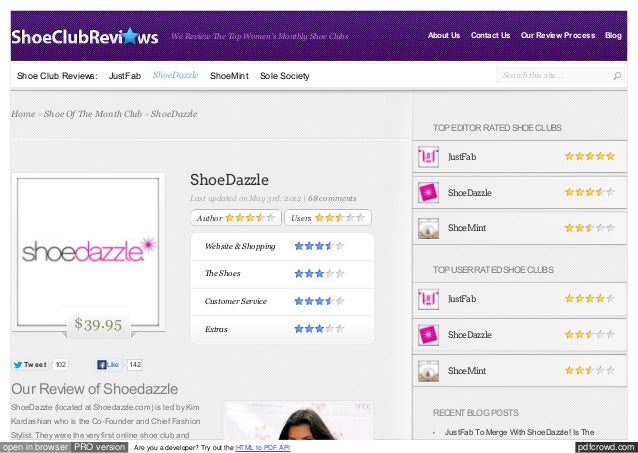Click the open in browser button
This screenshot has height=453, width=638.
pyautogui.click(x=36, y=447)
